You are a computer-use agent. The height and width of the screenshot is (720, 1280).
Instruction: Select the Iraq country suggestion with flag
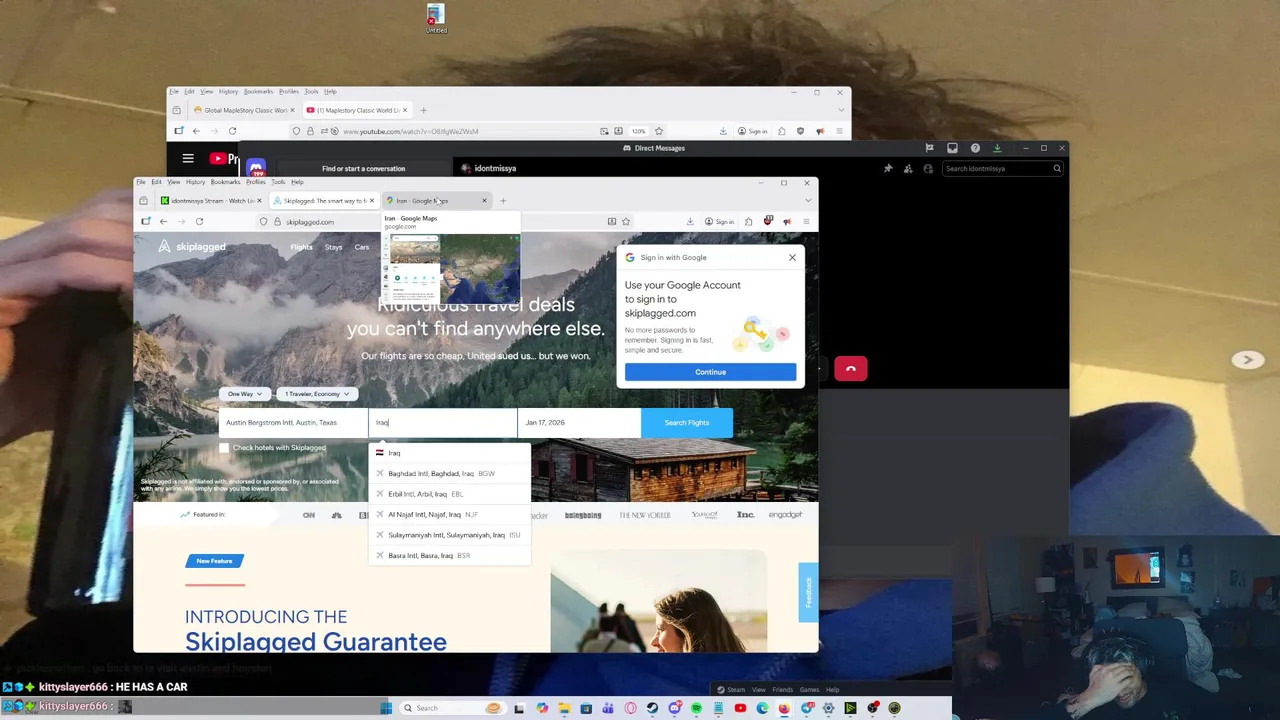tap(450, 453)
